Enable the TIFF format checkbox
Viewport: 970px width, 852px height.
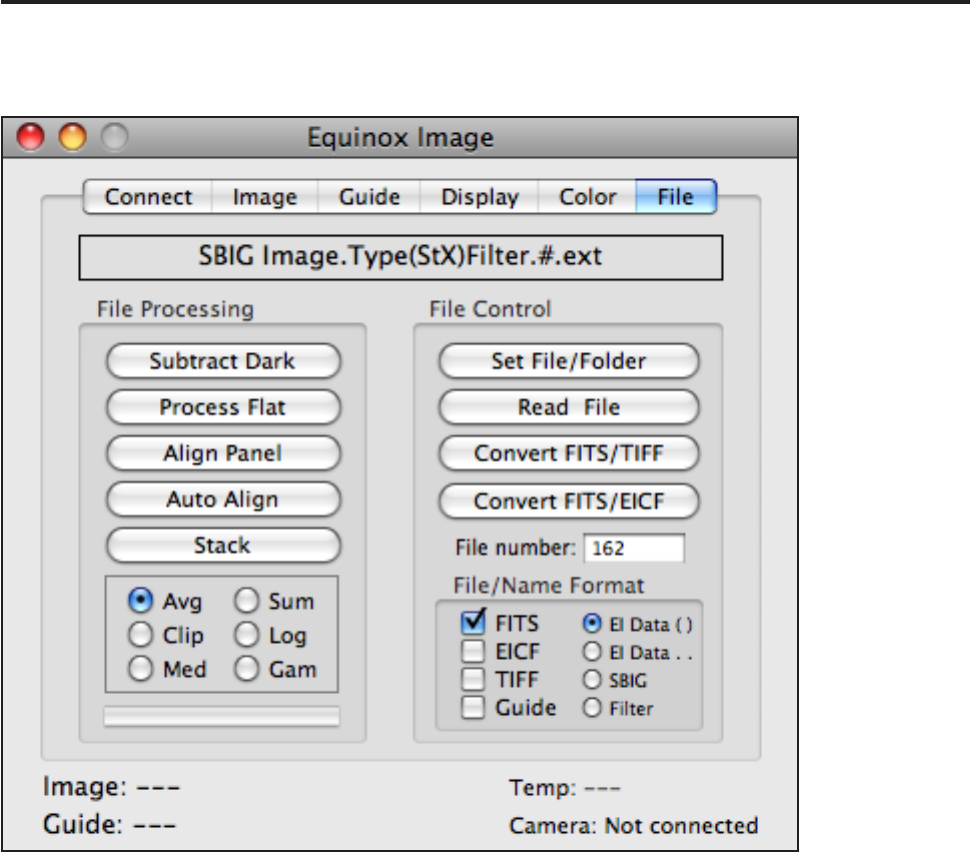[x=473, y=680]
